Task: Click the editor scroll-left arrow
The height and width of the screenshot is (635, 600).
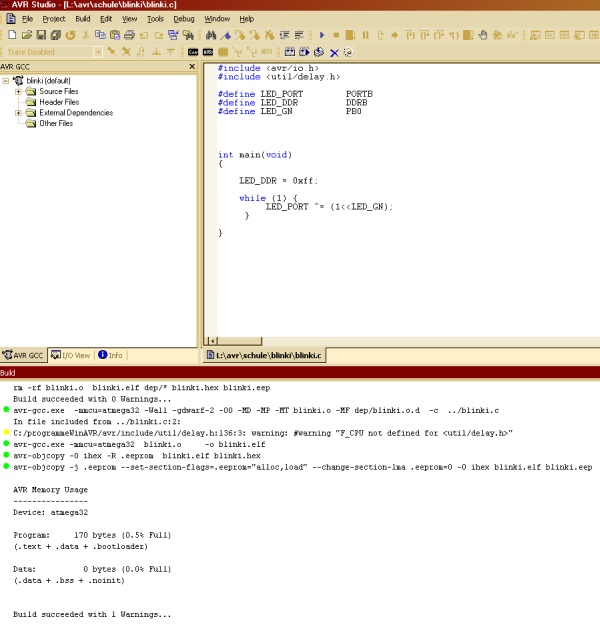Action: pyautogui.click(x=212, y=341)
